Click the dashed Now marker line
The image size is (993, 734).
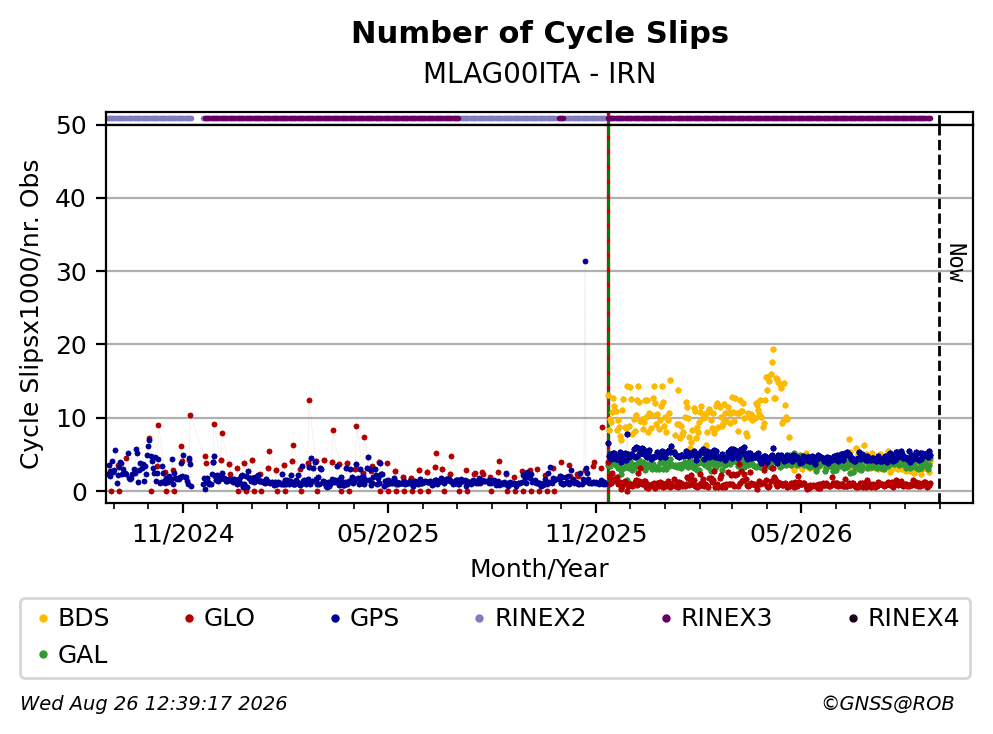(x=939, y=310)
